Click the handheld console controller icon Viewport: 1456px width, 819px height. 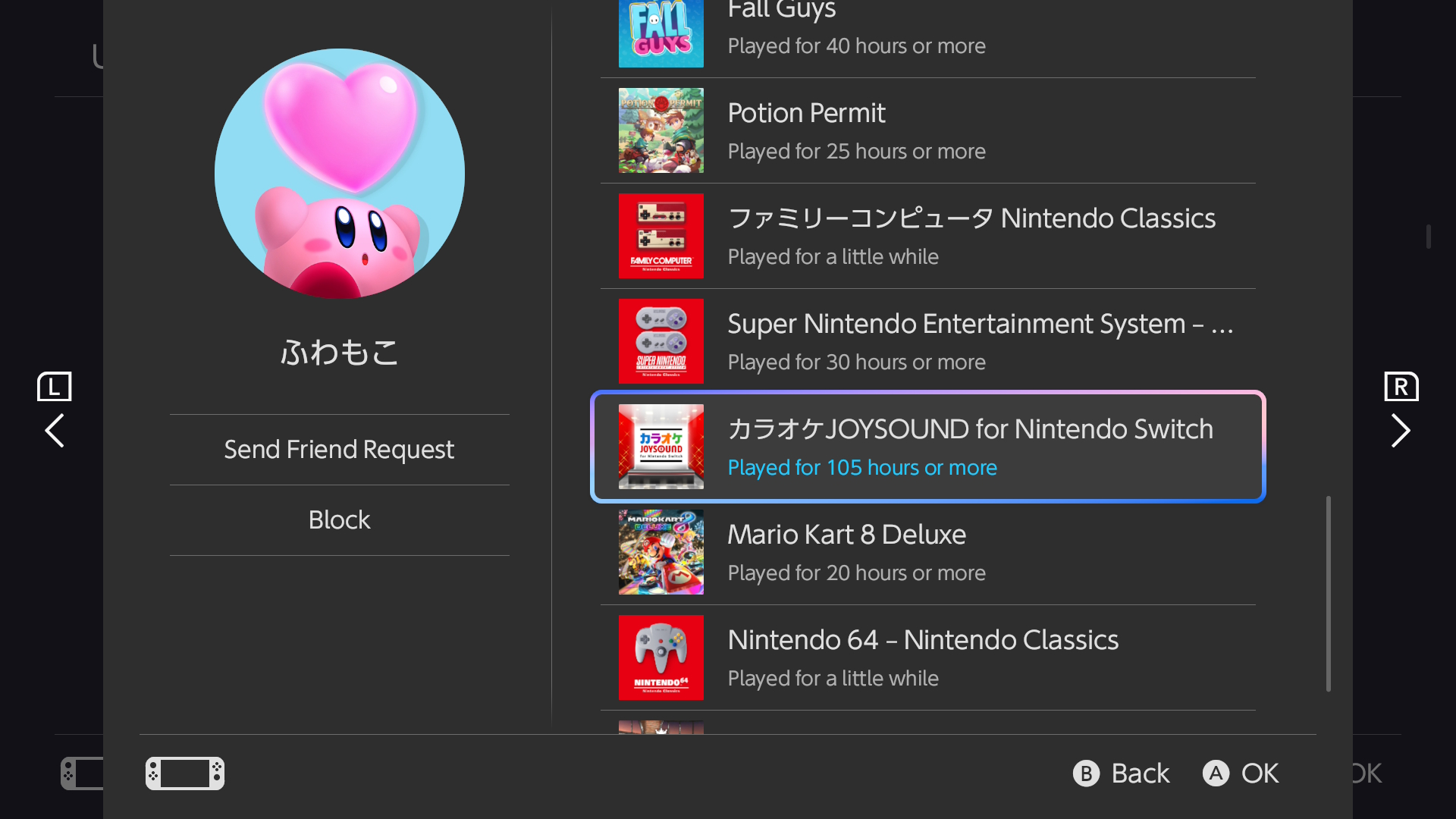coord(185,773)
